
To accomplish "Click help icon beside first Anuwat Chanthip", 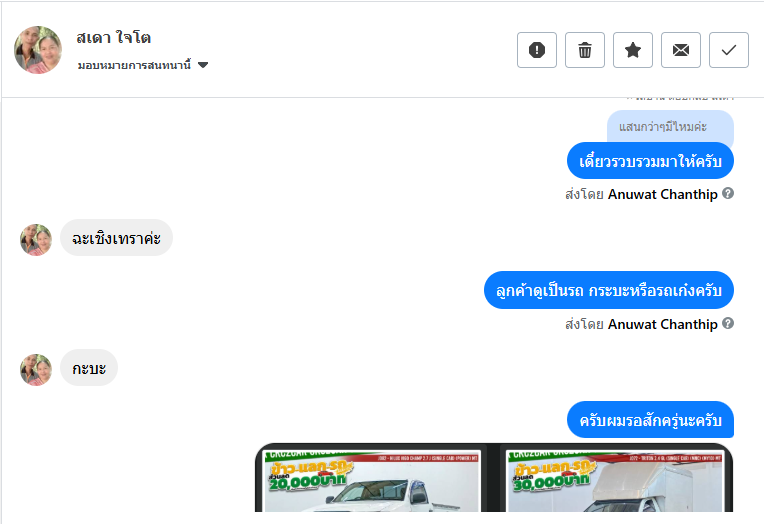I will coord(728,194).
